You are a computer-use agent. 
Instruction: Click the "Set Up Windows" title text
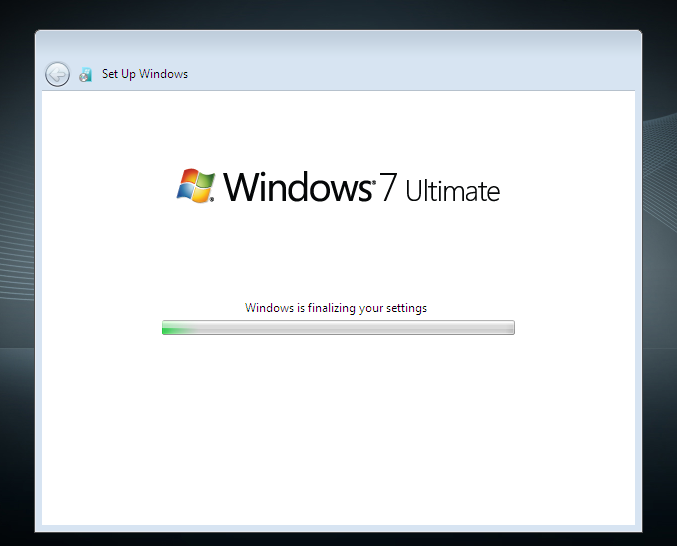145,74
